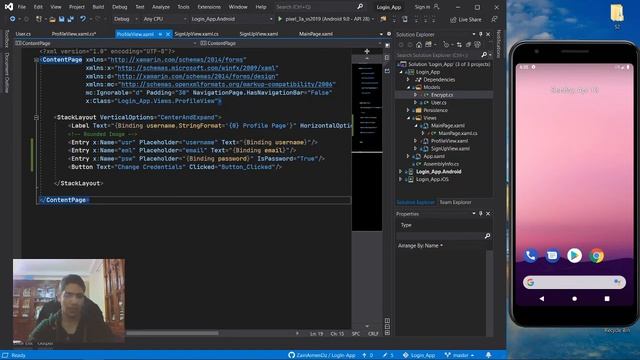
Task: Switch to the ProfileView.xaml.cs tab
Action: 74,34
